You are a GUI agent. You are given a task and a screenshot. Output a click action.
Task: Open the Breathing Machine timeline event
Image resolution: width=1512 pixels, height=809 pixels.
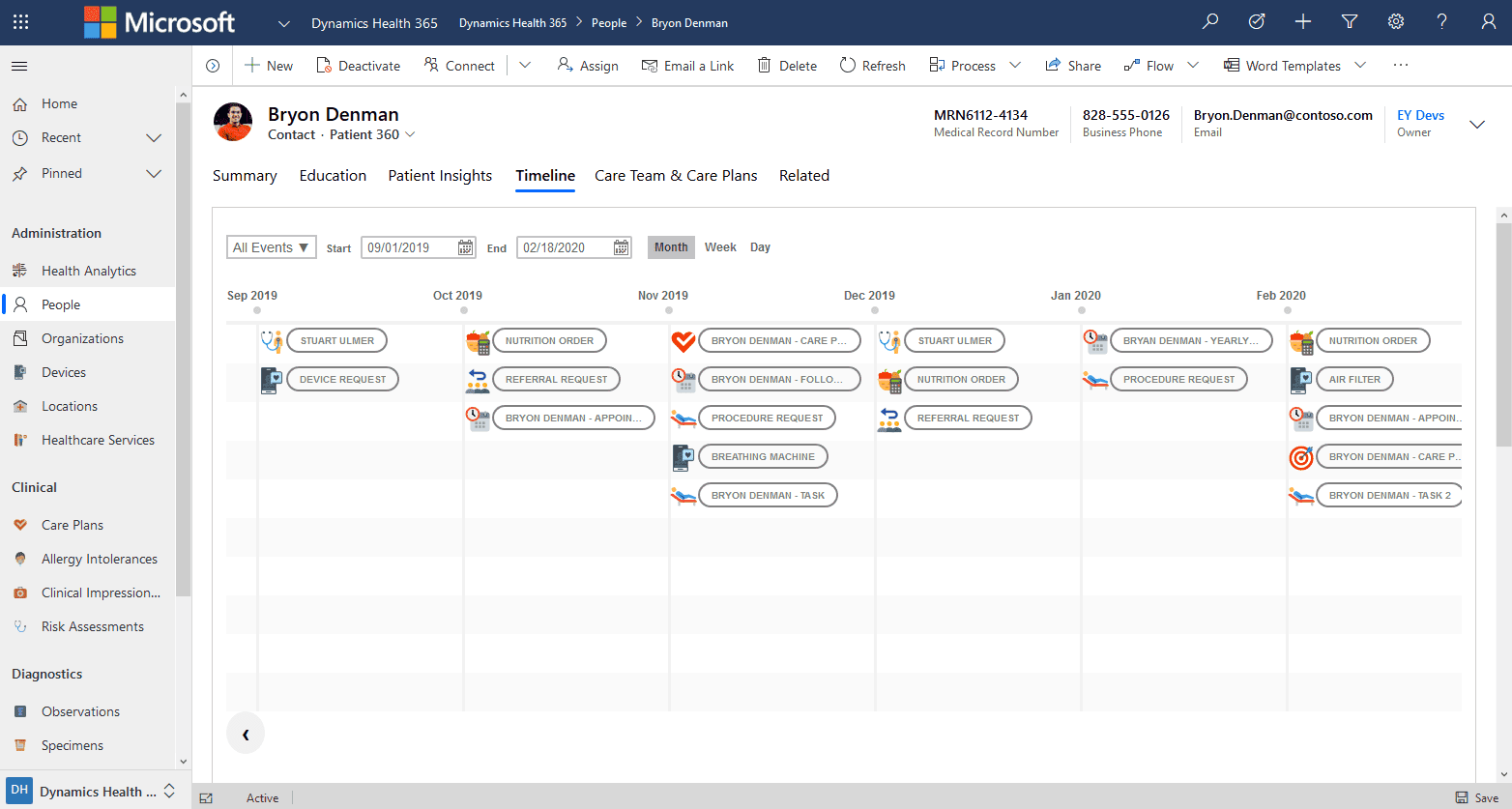pyautogui.click(x=763, y=457)
